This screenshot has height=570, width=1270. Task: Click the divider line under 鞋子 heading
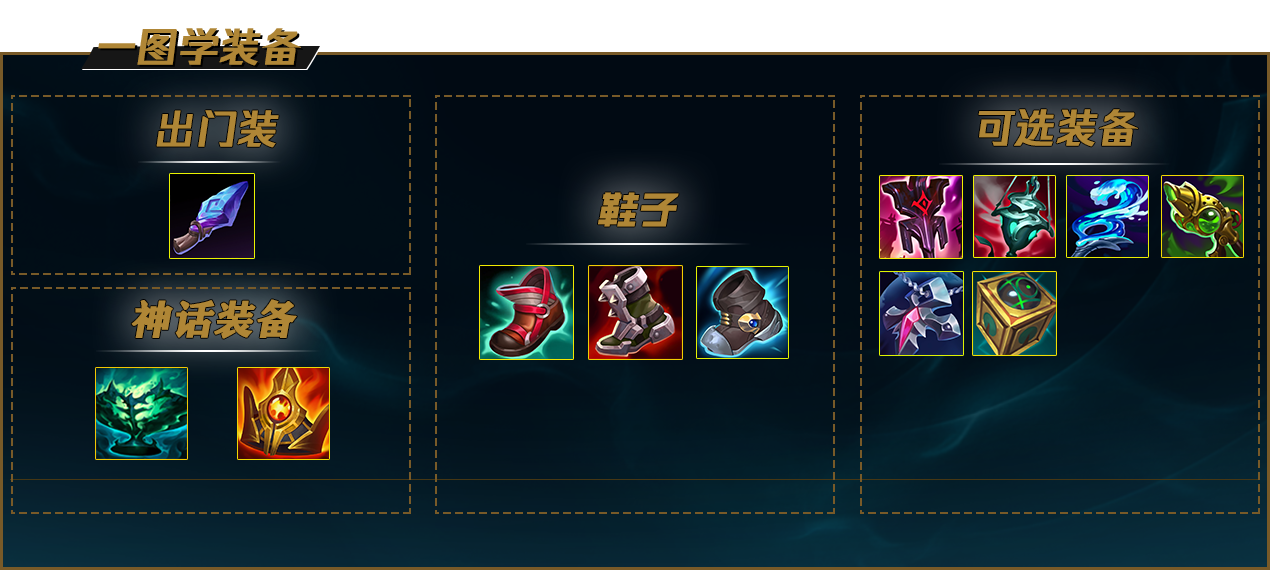[x=637, y=244]
